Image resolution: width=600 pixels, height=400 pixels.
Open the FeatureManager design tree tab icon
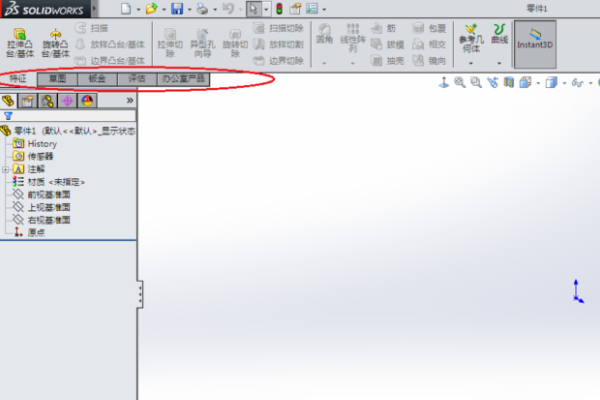click(x=8, y=101)
